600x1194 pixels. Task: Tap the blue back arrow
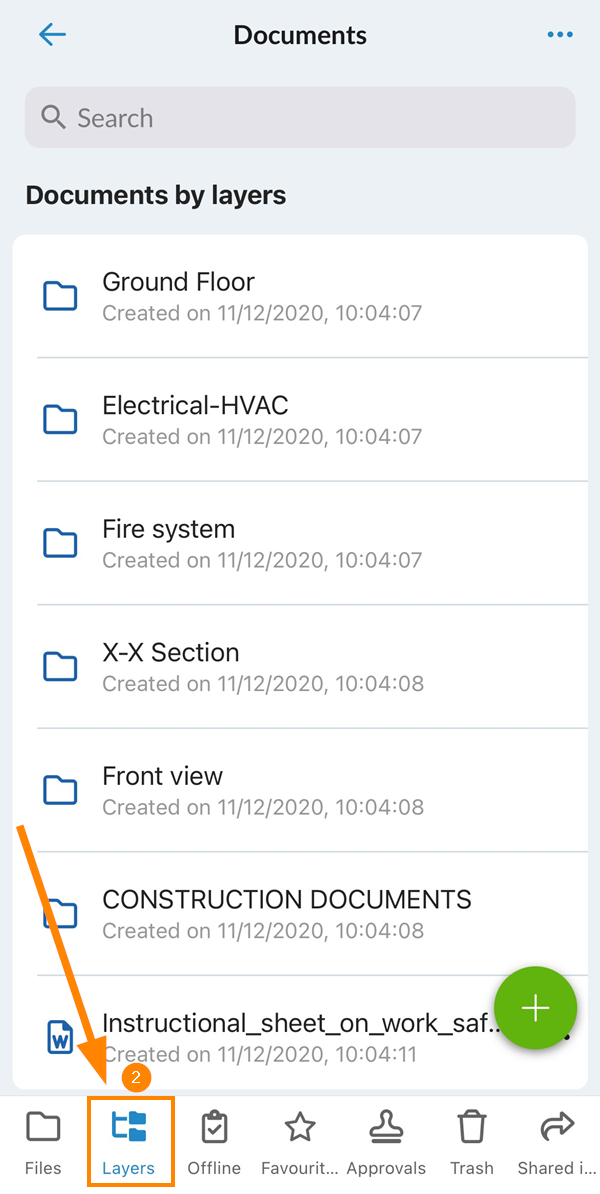52,34
